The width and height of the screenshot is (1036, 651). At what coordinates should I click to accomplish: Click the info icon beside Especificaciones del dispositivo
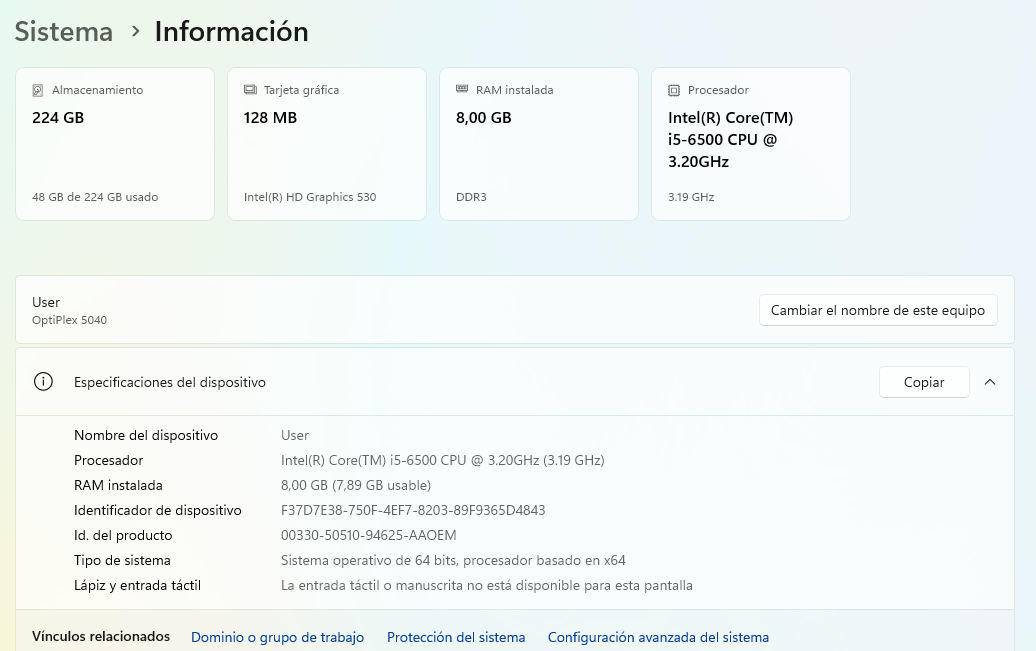click(x=43, y=382)
